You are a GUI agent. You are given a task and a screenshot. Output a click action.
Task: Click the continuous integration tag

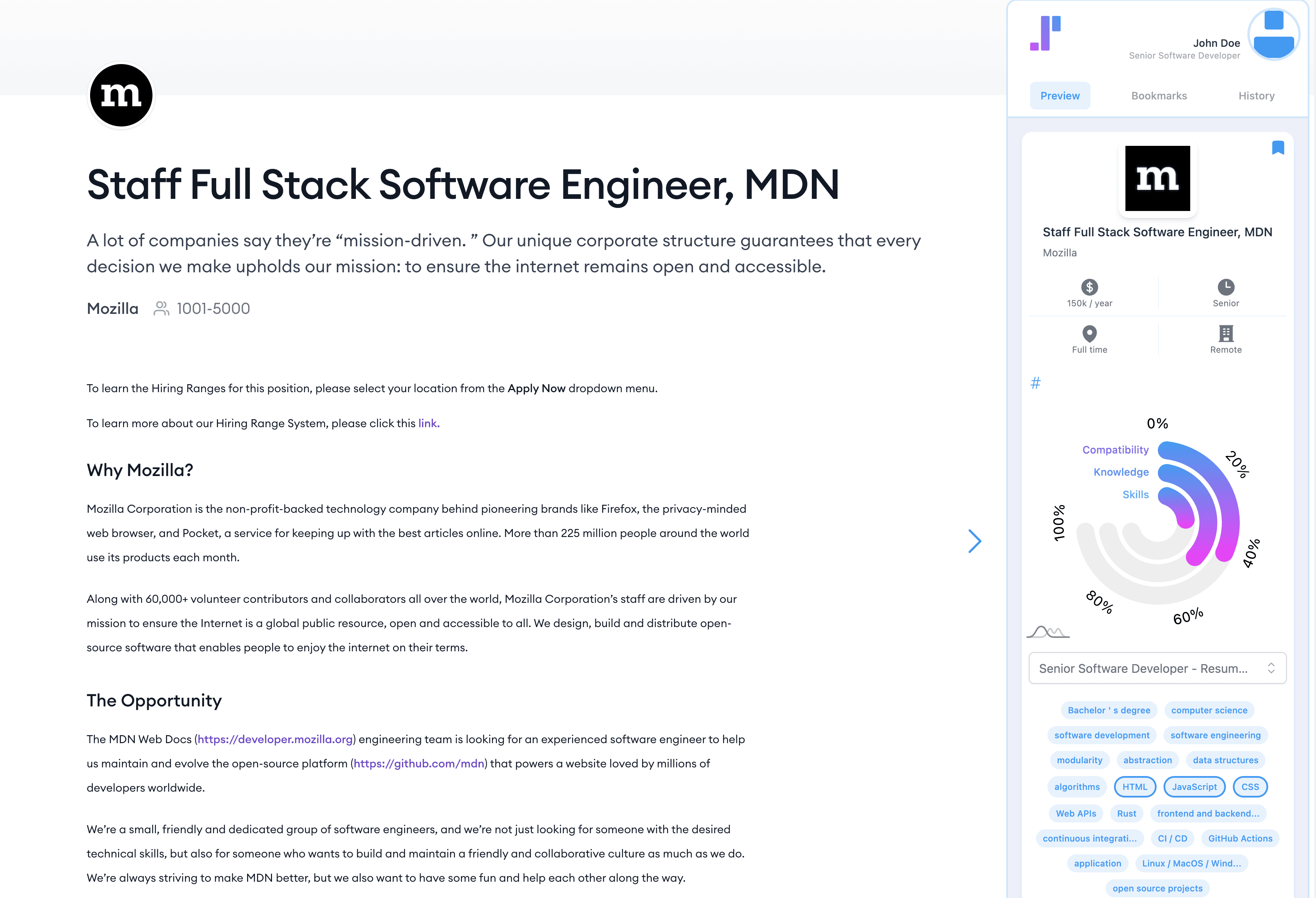[x=1089, y=838]
